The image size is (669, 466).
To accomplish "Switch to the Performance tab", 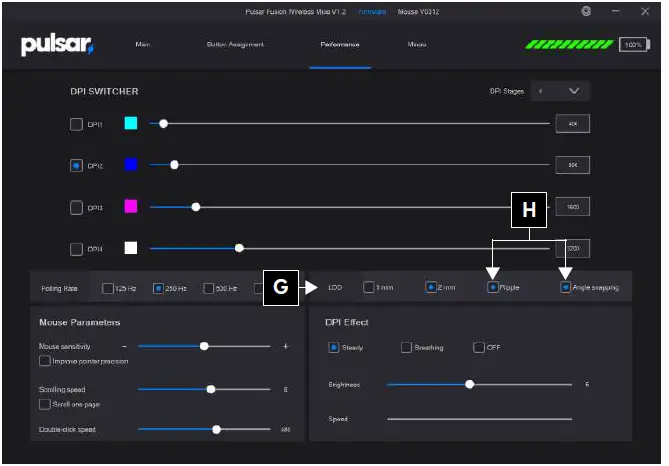I will 340,44.
